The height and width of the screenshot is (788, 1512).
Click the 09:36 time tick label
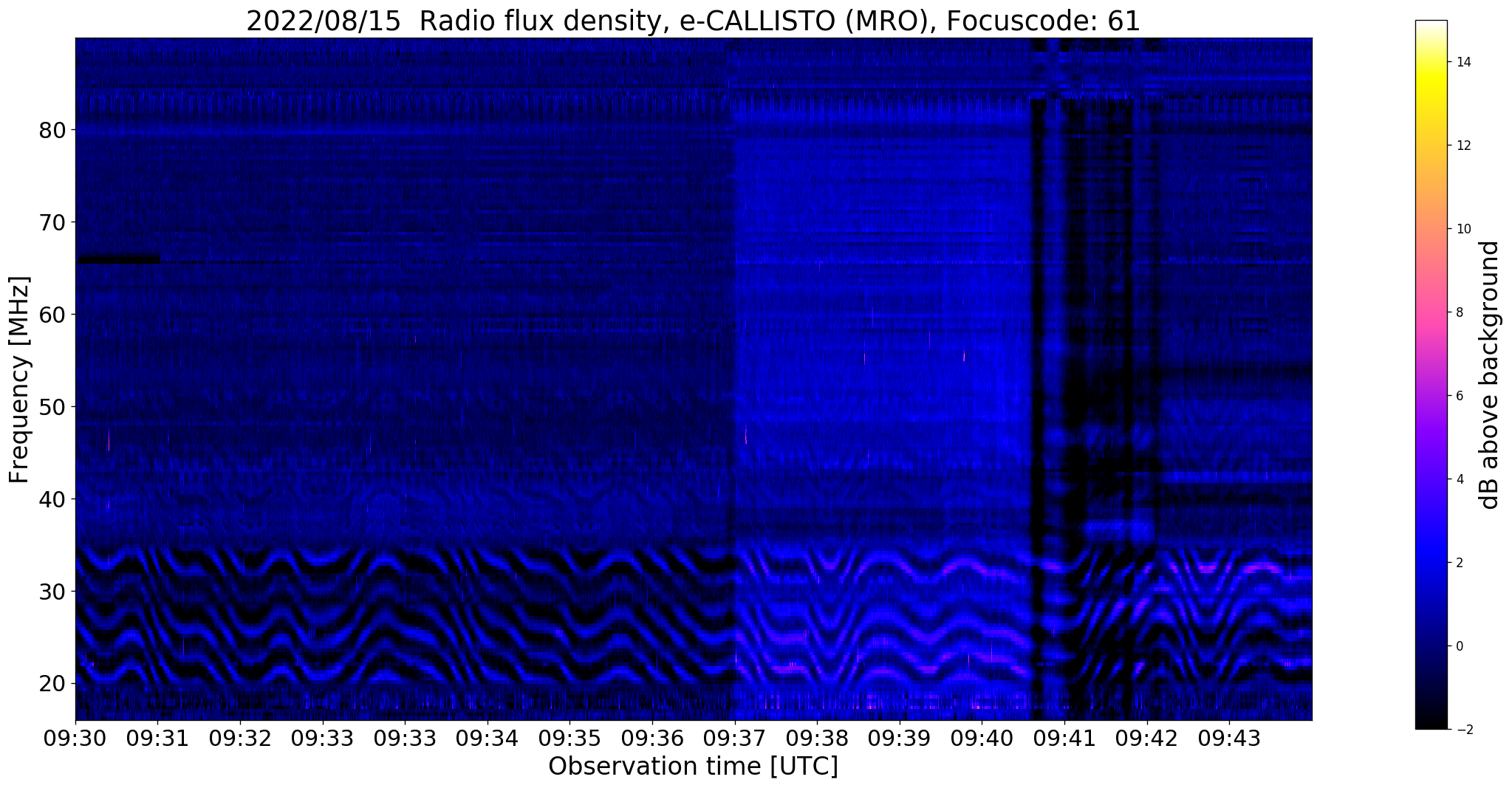(x=652, y=738)
